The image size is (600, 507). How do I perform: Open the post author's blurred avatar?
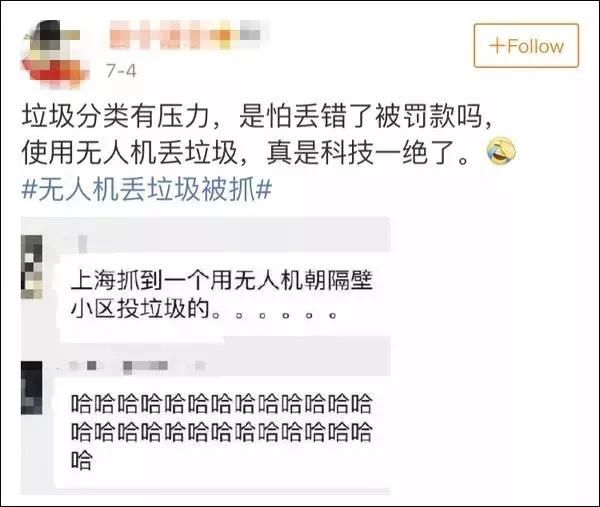pyautogui.click(x=54, y=54)
